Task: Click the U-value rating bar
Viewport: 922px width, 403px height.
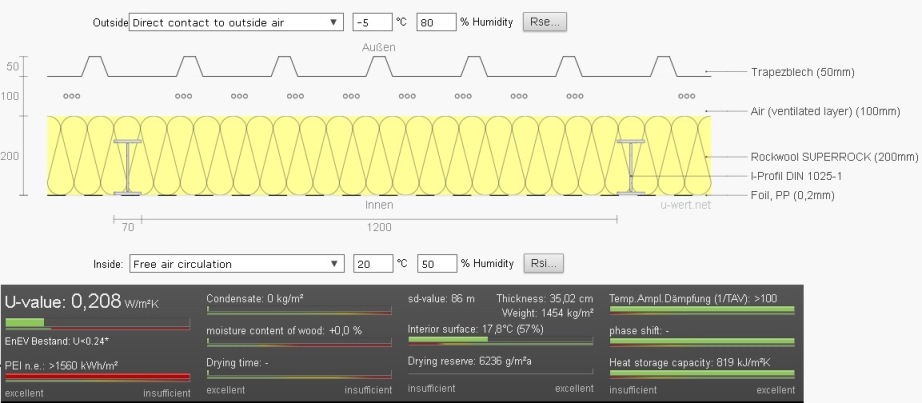Action: [x=97, y=324]
